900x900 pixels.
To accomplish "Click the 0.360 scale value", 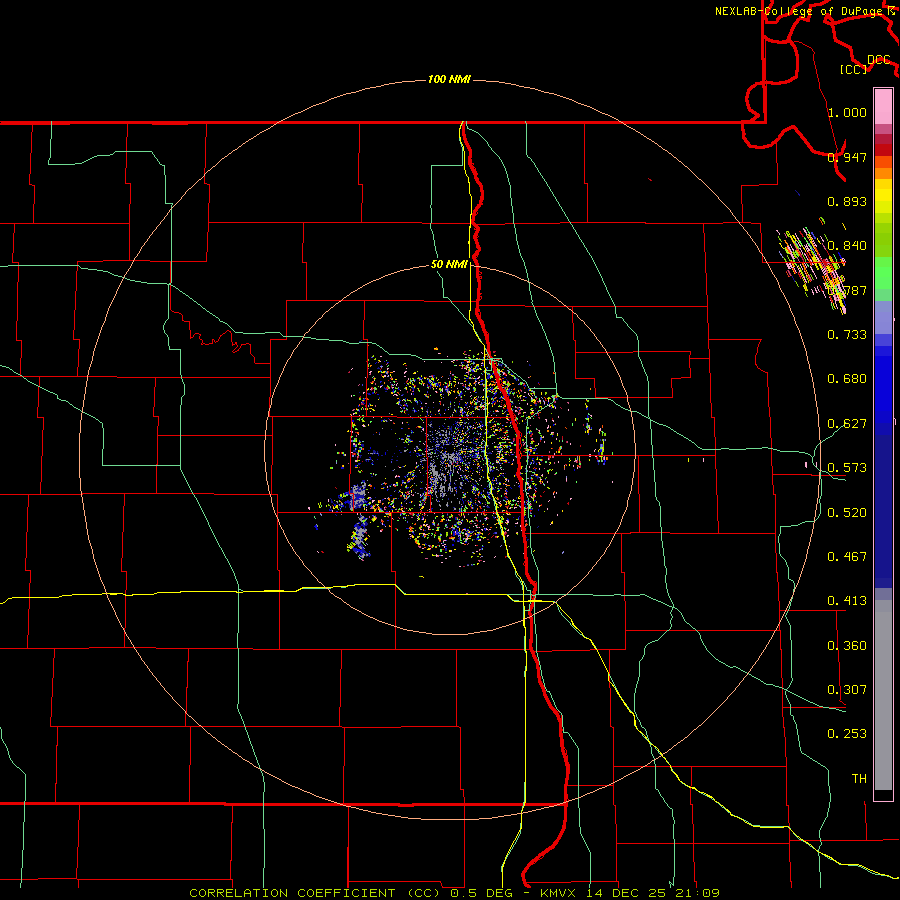I will (847, 646).
